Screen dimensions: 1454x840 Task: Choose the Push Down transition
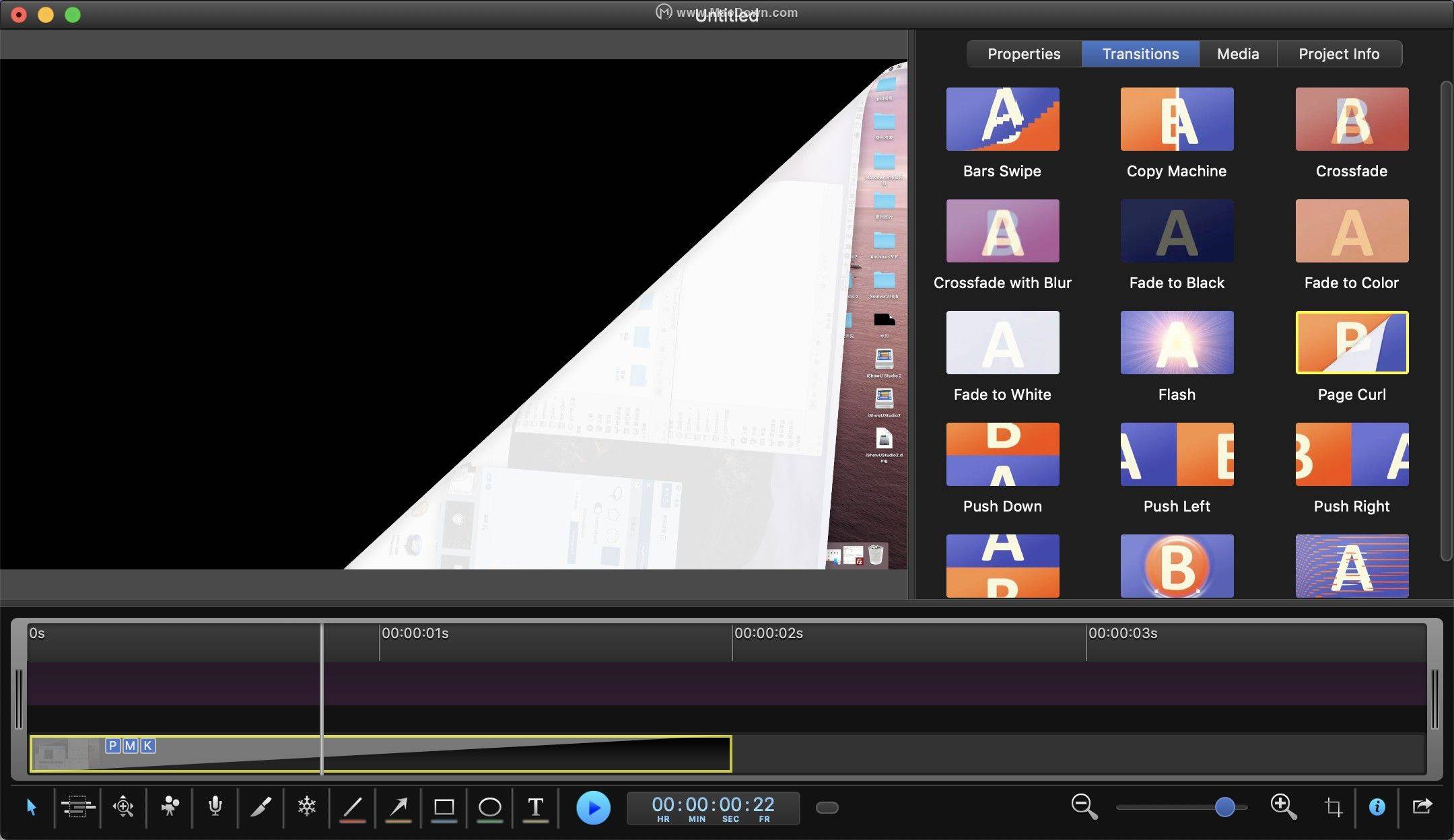tap(1002, 454)
